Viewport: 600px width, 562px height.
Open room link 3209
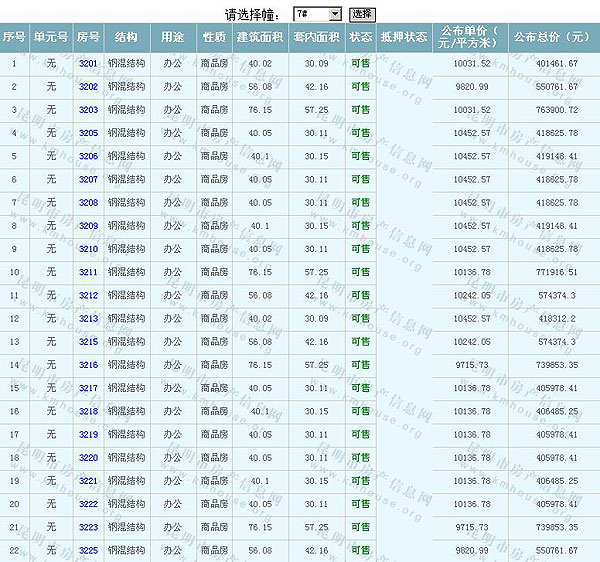coord(88,226)
